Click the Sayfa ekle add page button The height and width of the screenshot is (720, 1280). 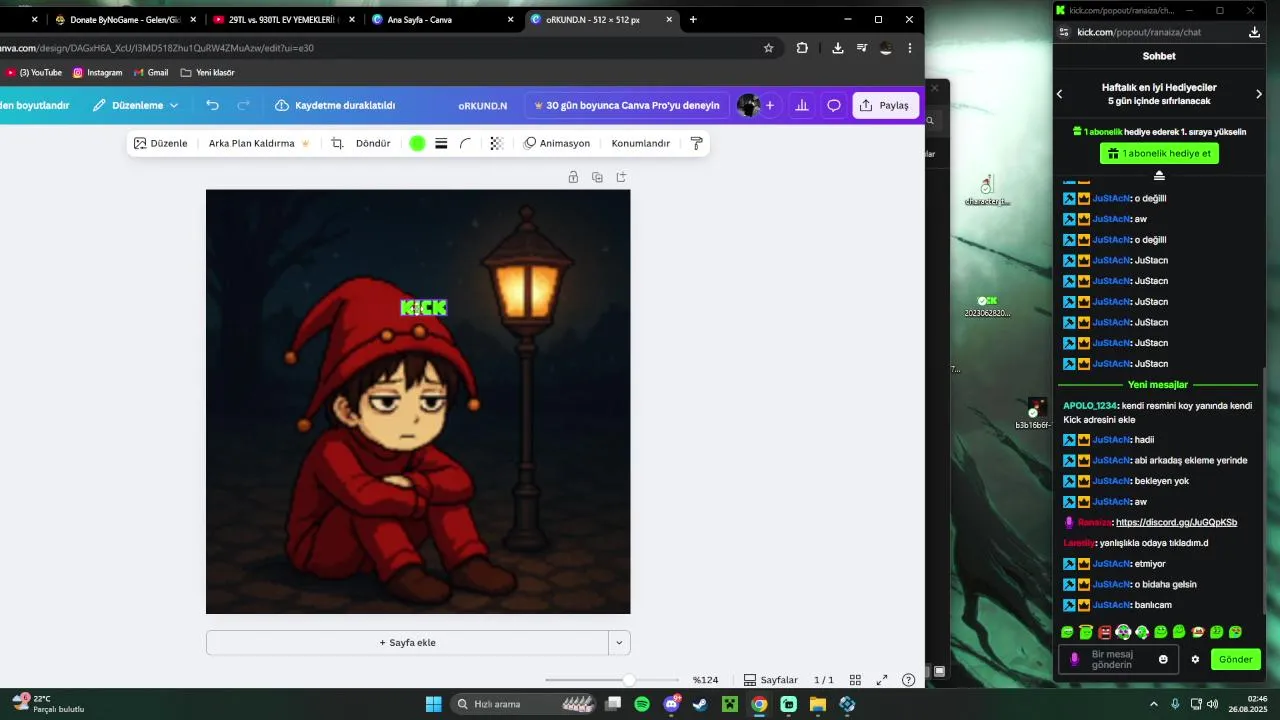coord(407,643)
